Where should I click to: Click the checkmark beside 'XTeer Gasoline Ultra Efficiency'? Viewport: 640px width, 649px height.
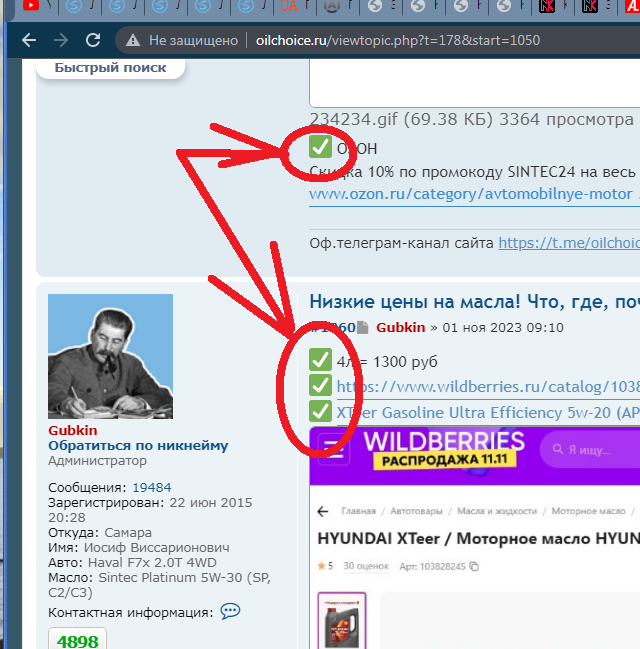(x=320, y=411)
